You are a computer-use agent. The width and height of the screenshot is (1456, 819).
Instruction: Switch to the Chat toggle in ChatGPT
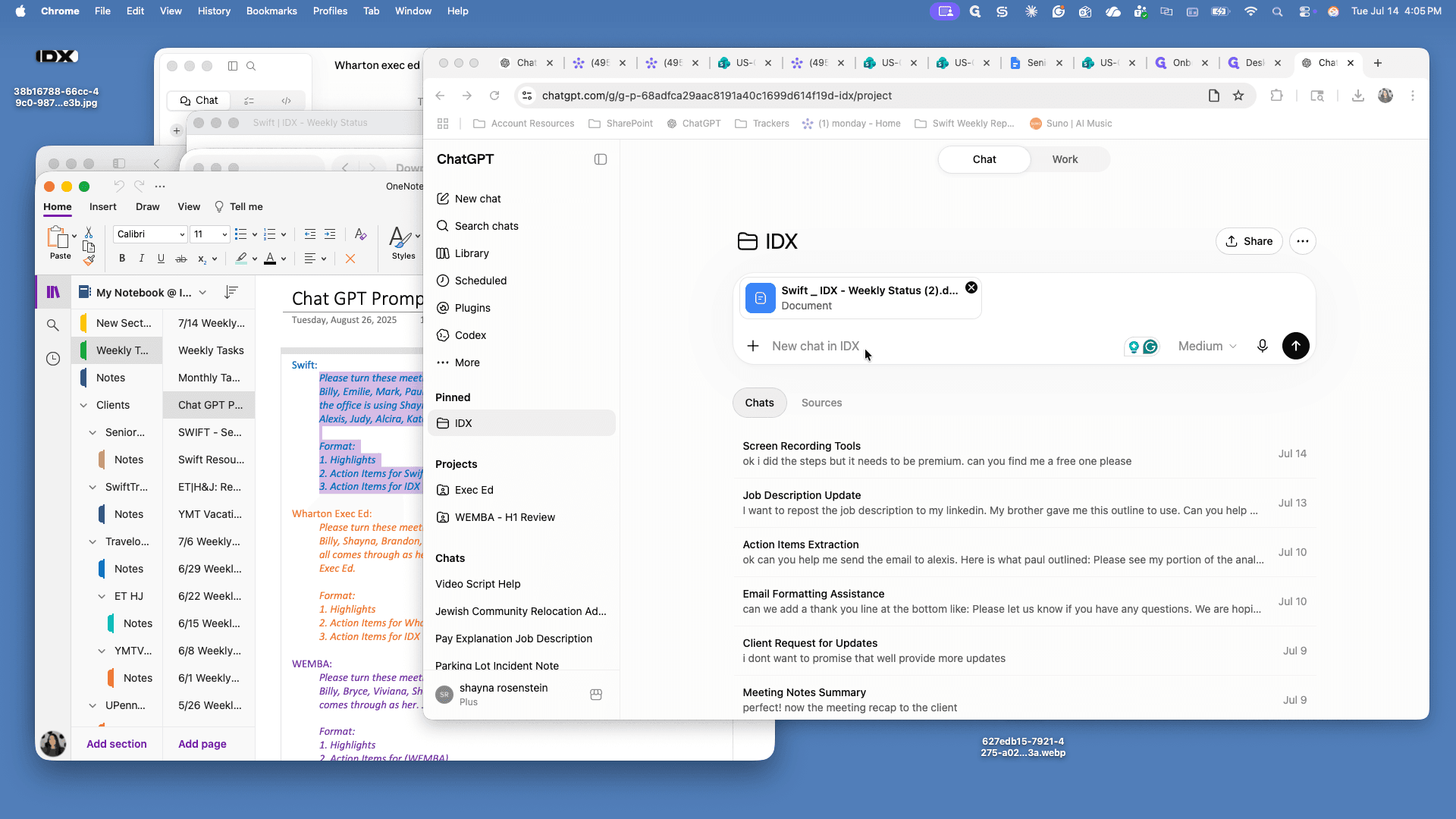984,159
